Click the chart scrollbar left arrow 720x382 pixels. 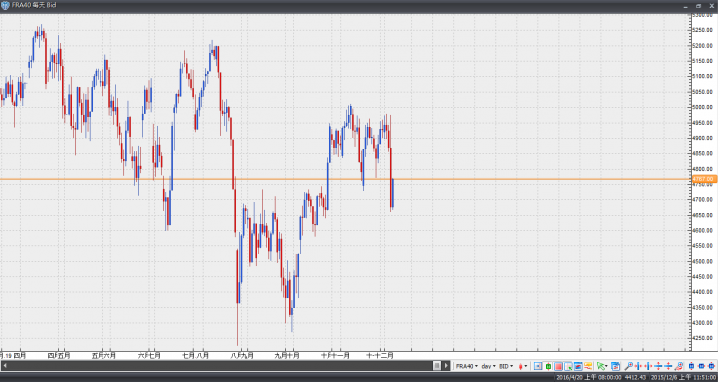tap(5, 365)
